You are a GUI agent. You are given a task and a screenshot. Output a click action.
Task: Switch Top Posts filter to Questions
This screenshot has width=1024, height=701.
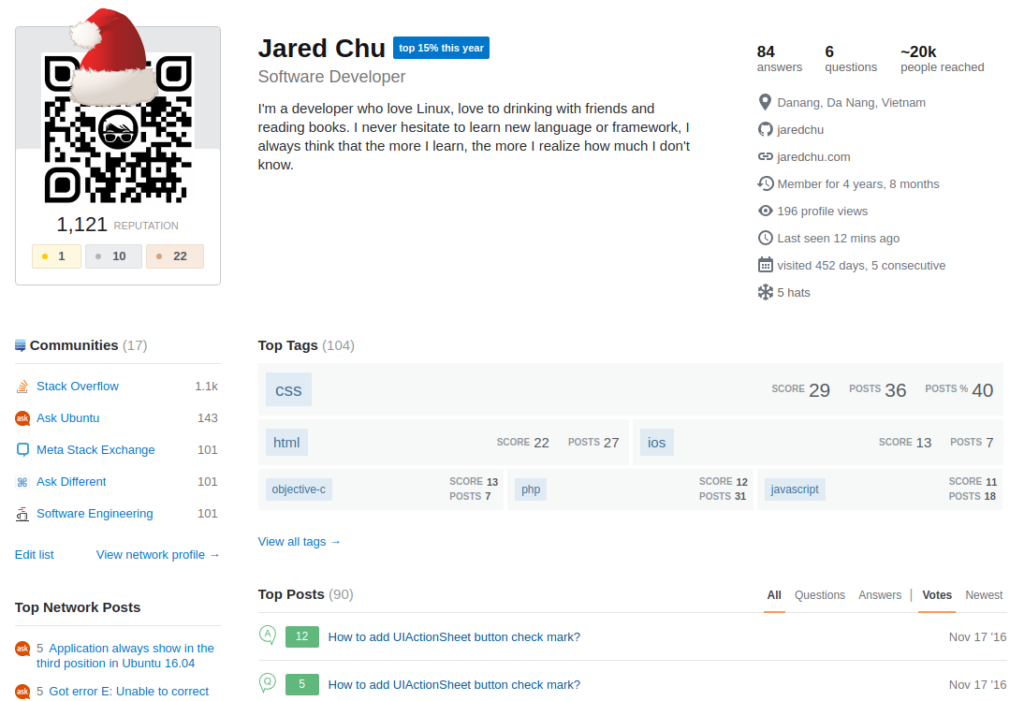(x=820, y=595)
